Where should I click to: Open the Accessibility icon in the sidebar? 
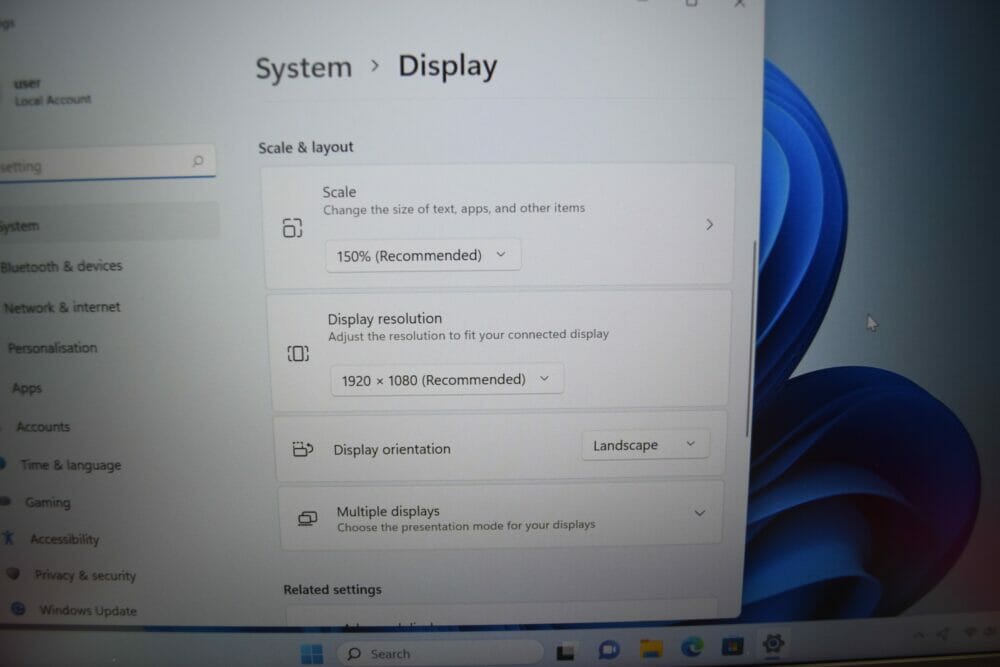pyautogui.click(x=8, y=538)
